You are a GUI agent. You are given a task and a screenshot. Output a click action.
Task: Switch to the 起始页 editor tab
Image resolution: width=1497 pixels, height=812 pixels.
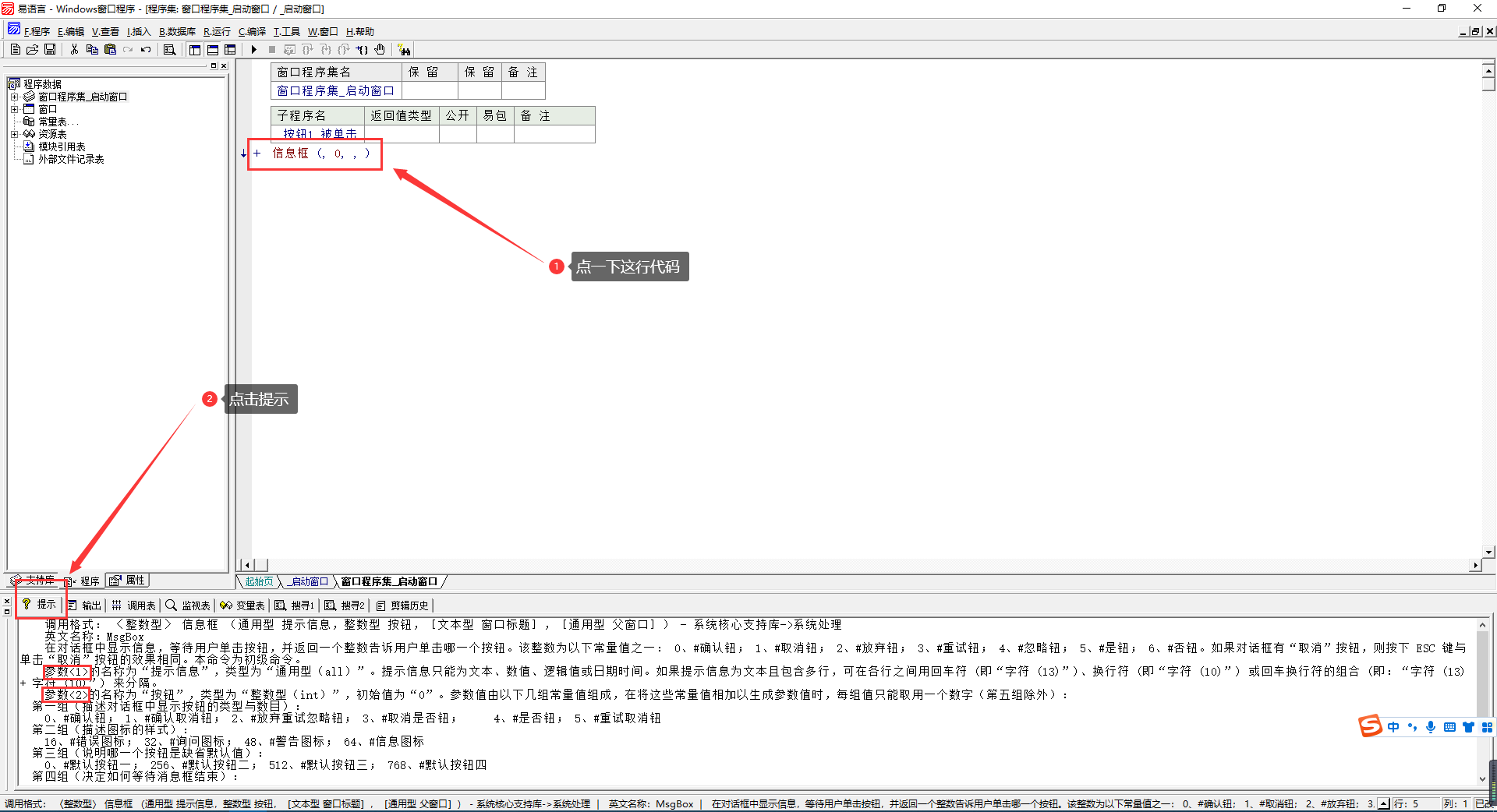pyautogui.click(x=259, y=581)
